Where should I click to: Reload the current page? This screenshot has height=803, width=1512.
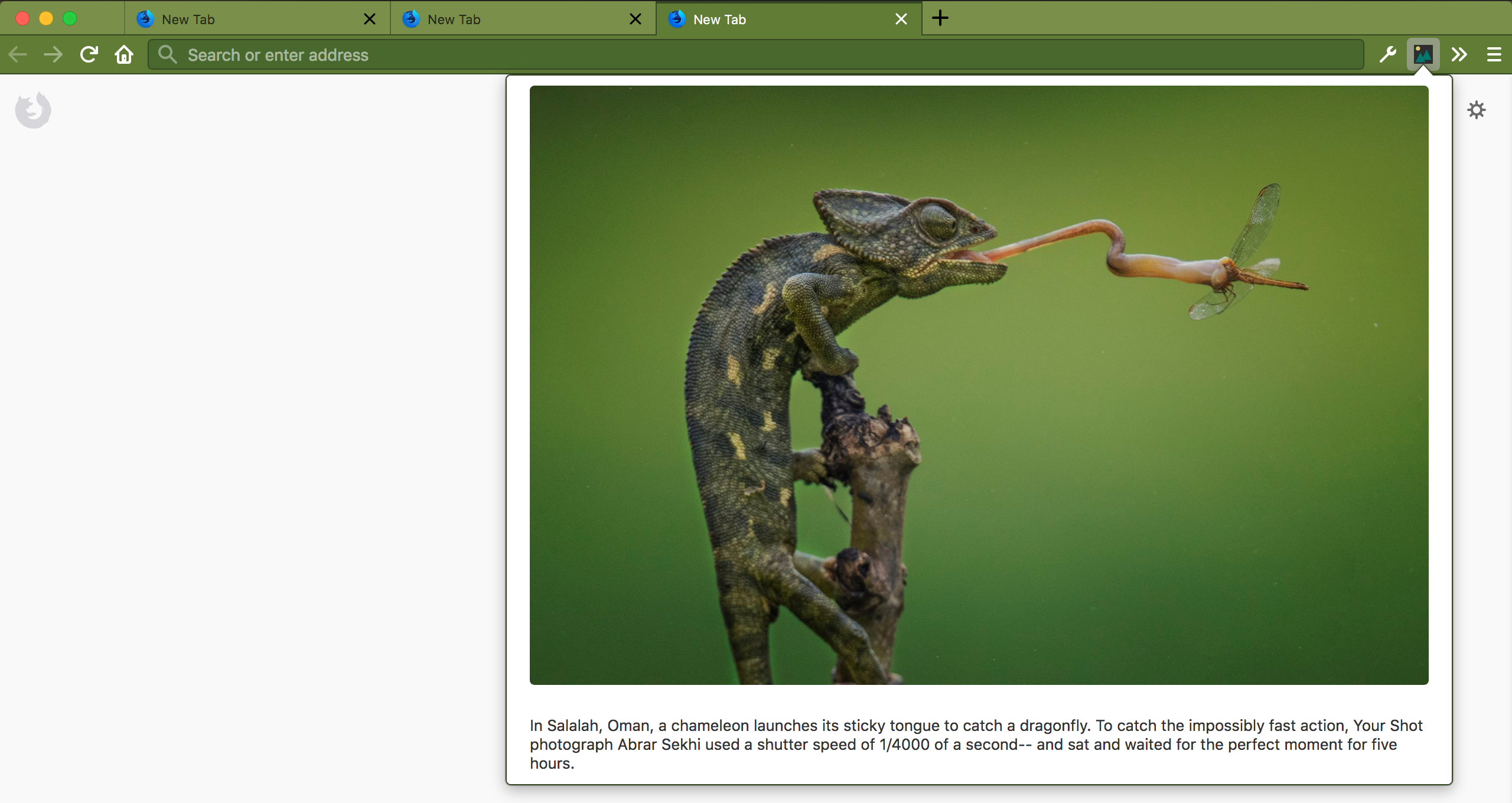click(x=89, y=55)
